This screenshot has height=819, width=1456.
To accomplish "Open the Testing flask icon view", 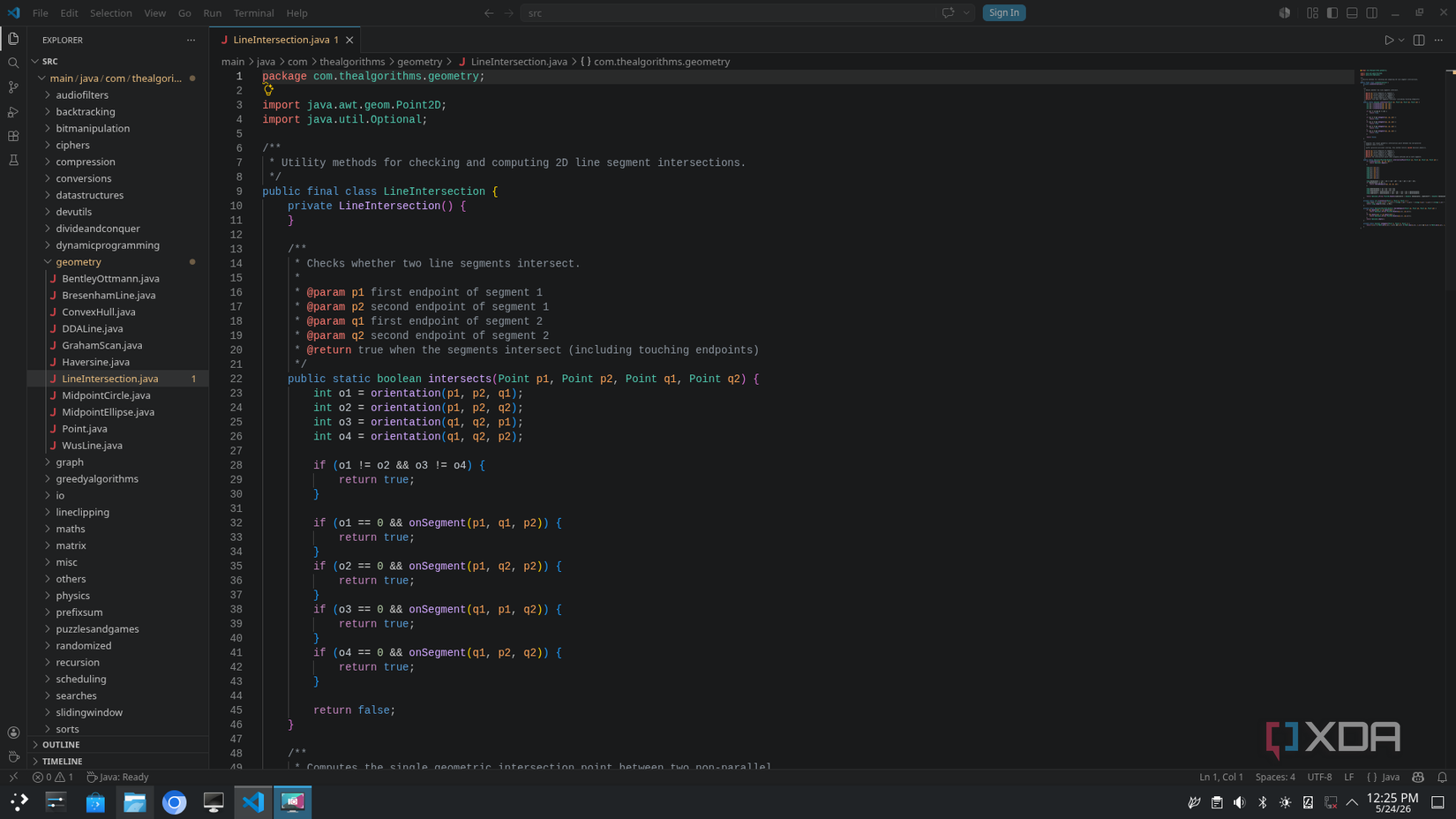I will 13,161.
